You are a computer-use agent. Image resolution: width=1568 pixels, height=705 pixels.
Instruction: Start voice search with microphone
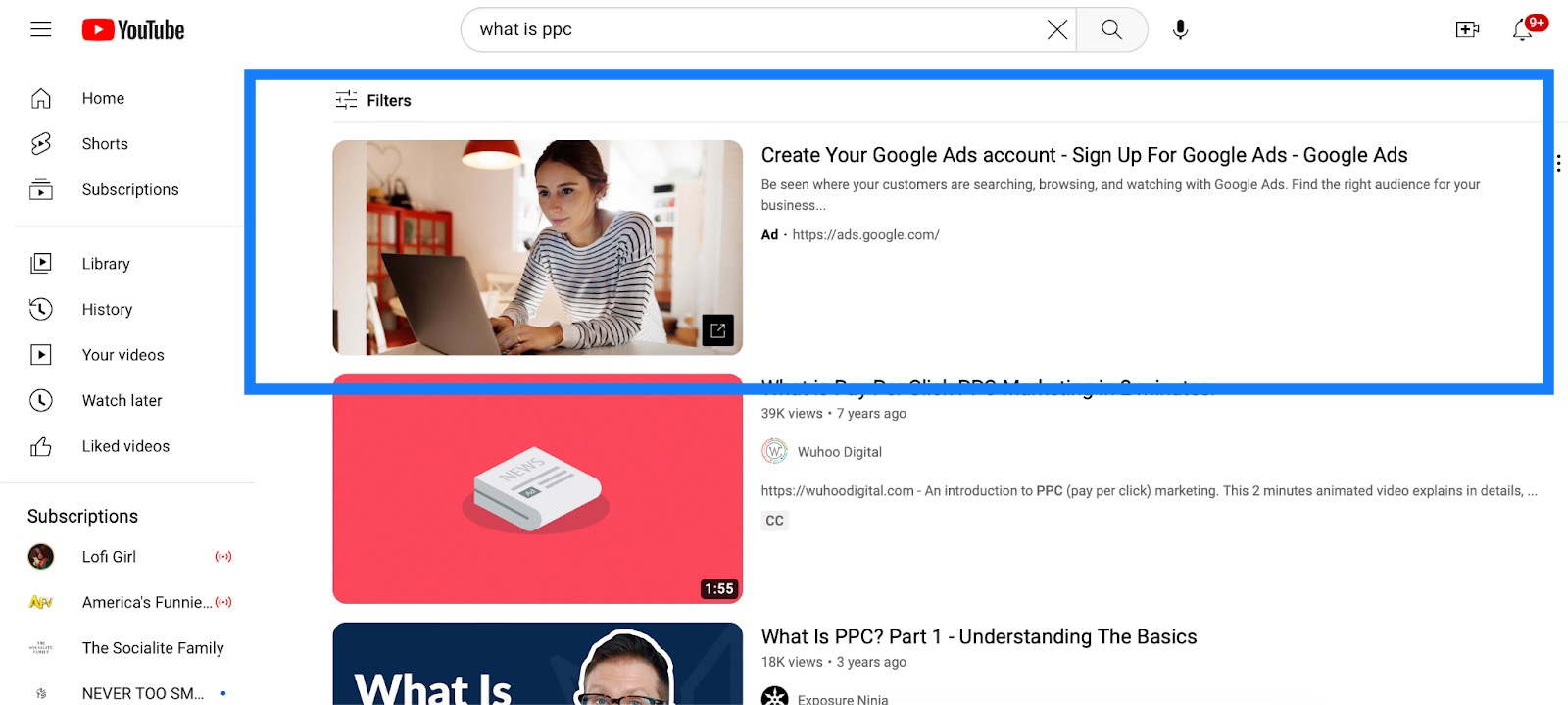click(x=1181, y=29)
